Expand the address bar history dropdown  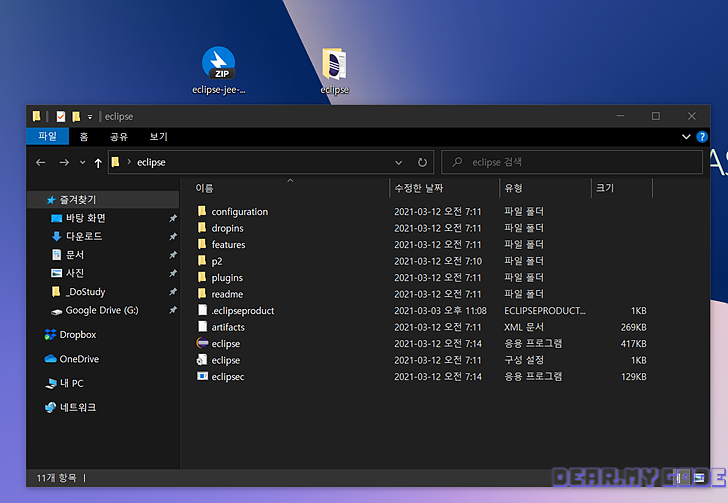click(398, 163)
